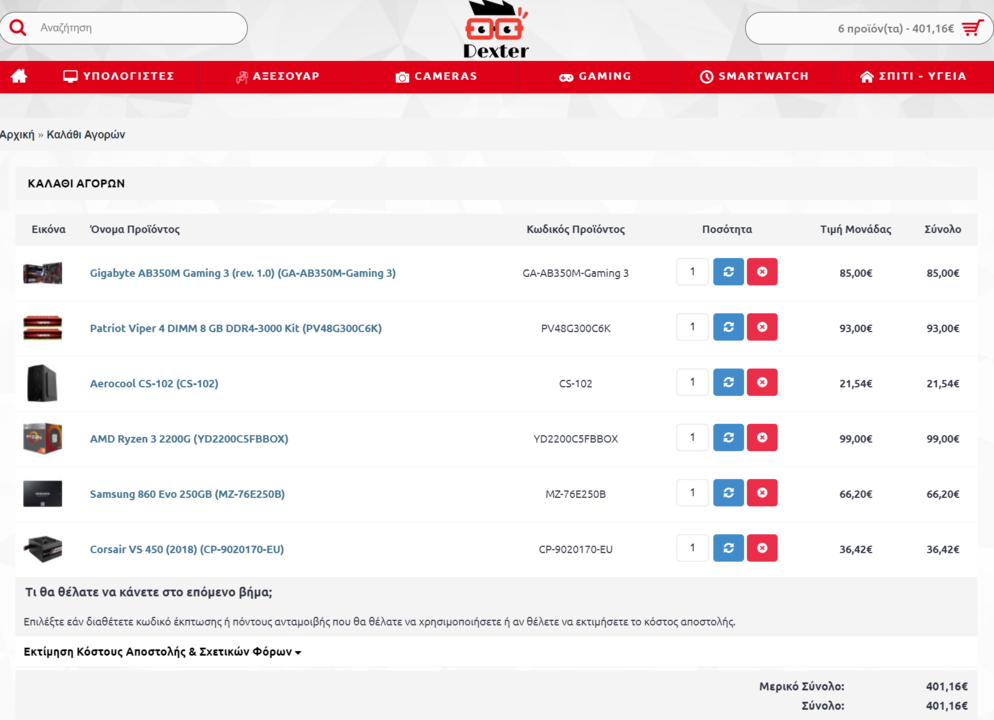Click quantity field for Aerocool CS-102
Screen dimensions: 994x720
[x=692, y=382]
